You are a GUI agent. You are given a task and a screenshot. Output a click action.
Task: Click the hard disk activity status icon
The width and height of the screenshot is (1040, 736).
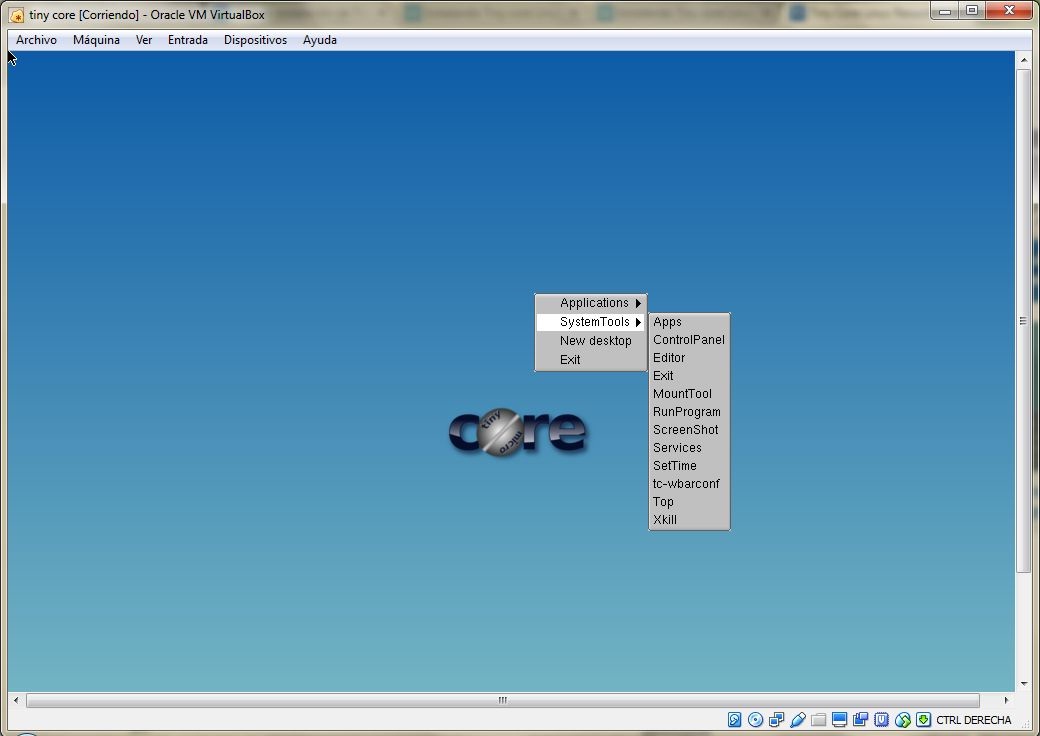click(734, 720)
